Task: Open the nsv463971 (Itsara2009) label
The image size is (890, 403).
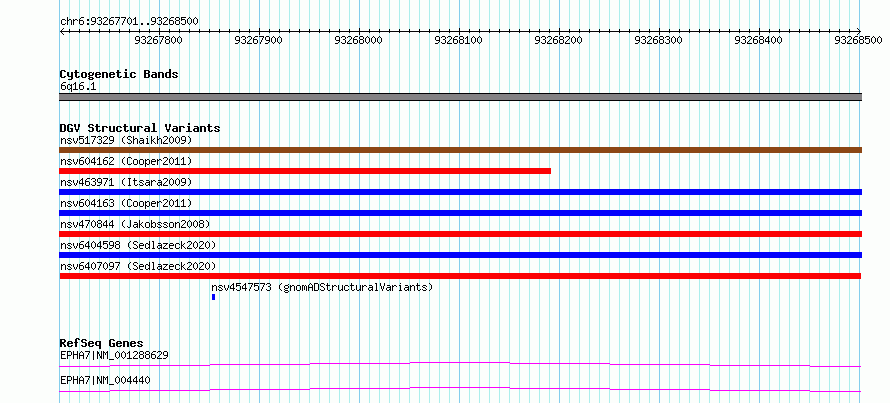Action: (x=126, y=182)
